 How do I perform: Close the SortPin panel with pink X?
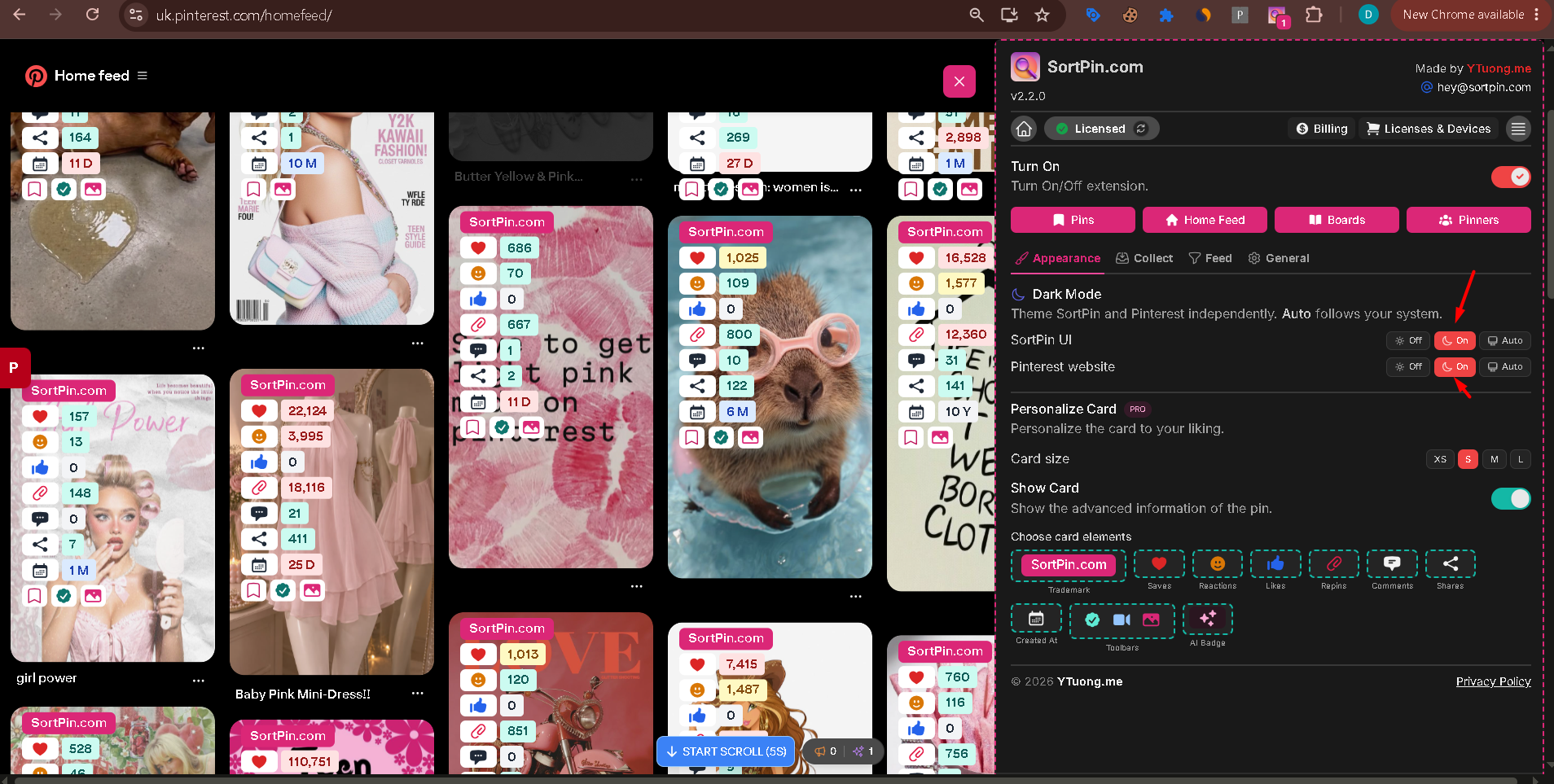click(x=959, y=81)
